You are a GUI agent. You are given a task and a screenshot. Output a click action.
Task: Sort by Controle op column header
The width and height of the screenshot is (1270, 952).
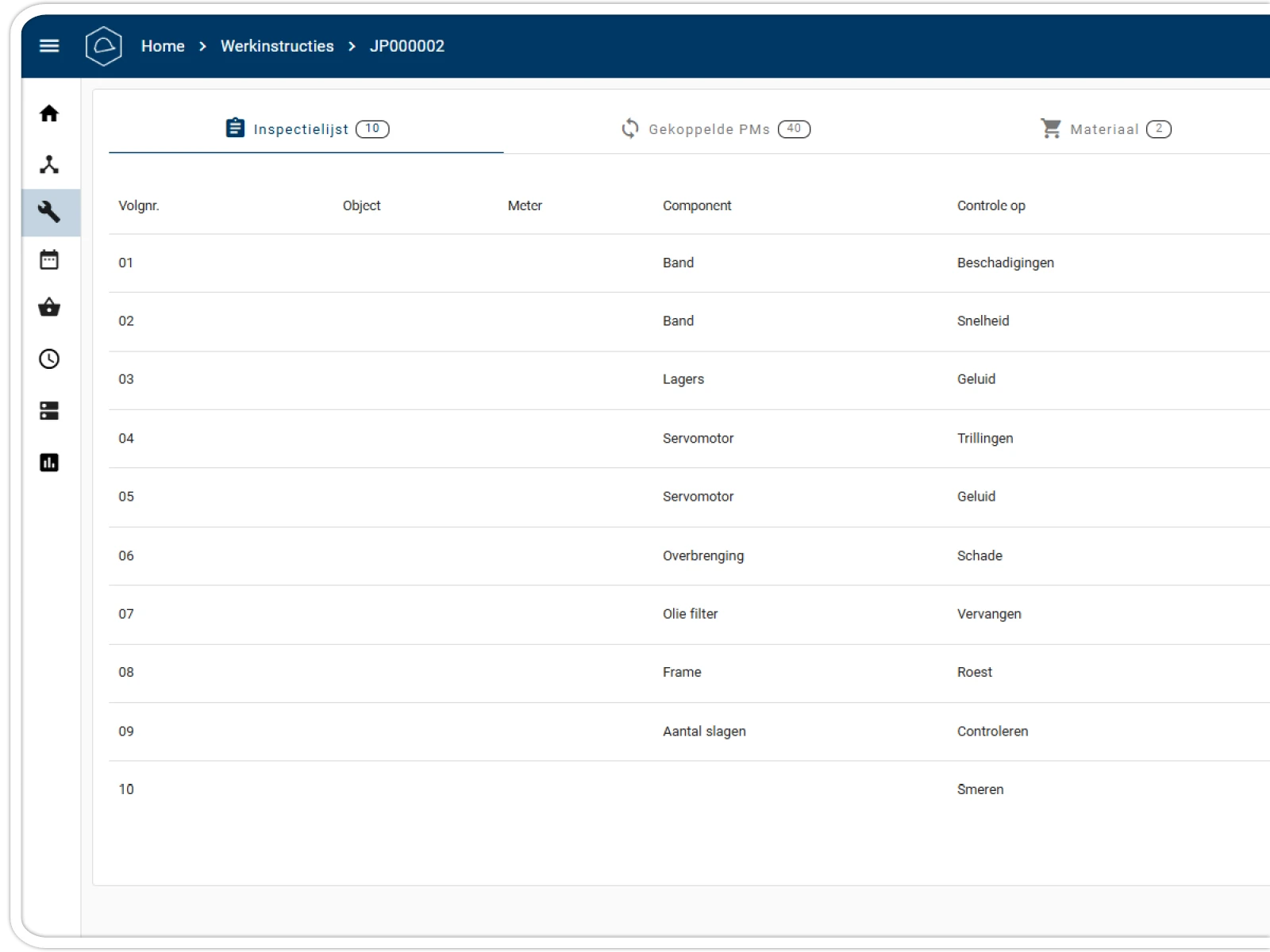coord(991,205)
